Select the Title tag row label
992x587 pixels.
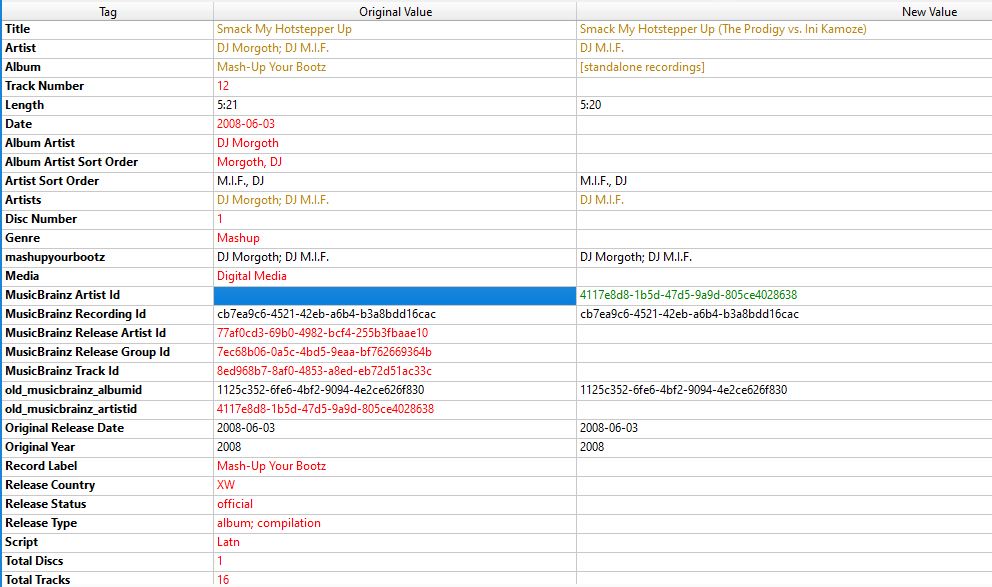point(18,29)
